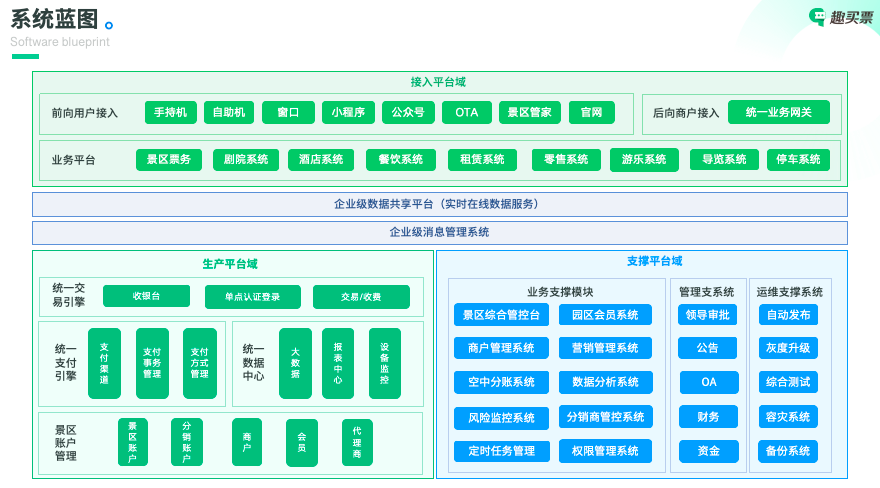
Task: Select the 酒店系统 box
Action: [321, 160]
